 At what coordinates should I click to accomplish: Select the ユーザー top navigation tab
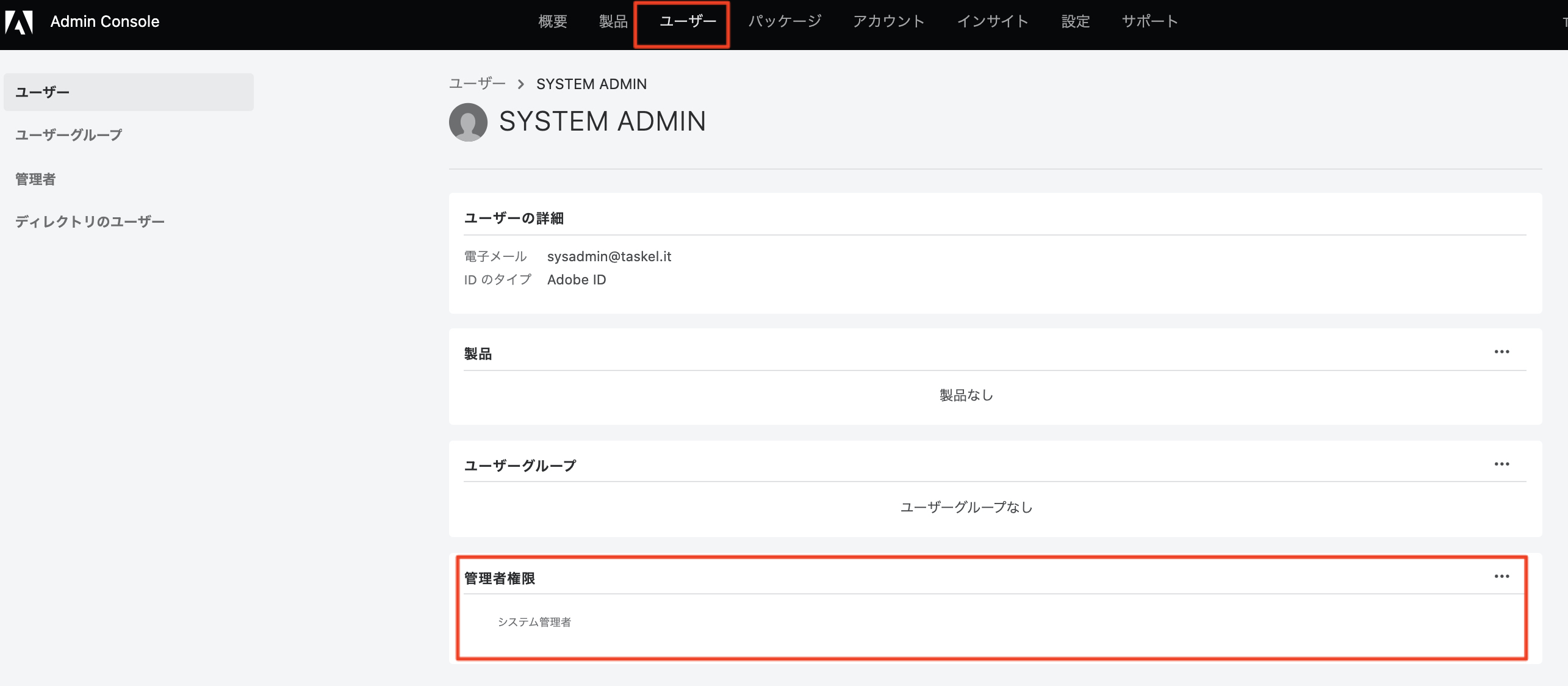(x=688, y=22)
